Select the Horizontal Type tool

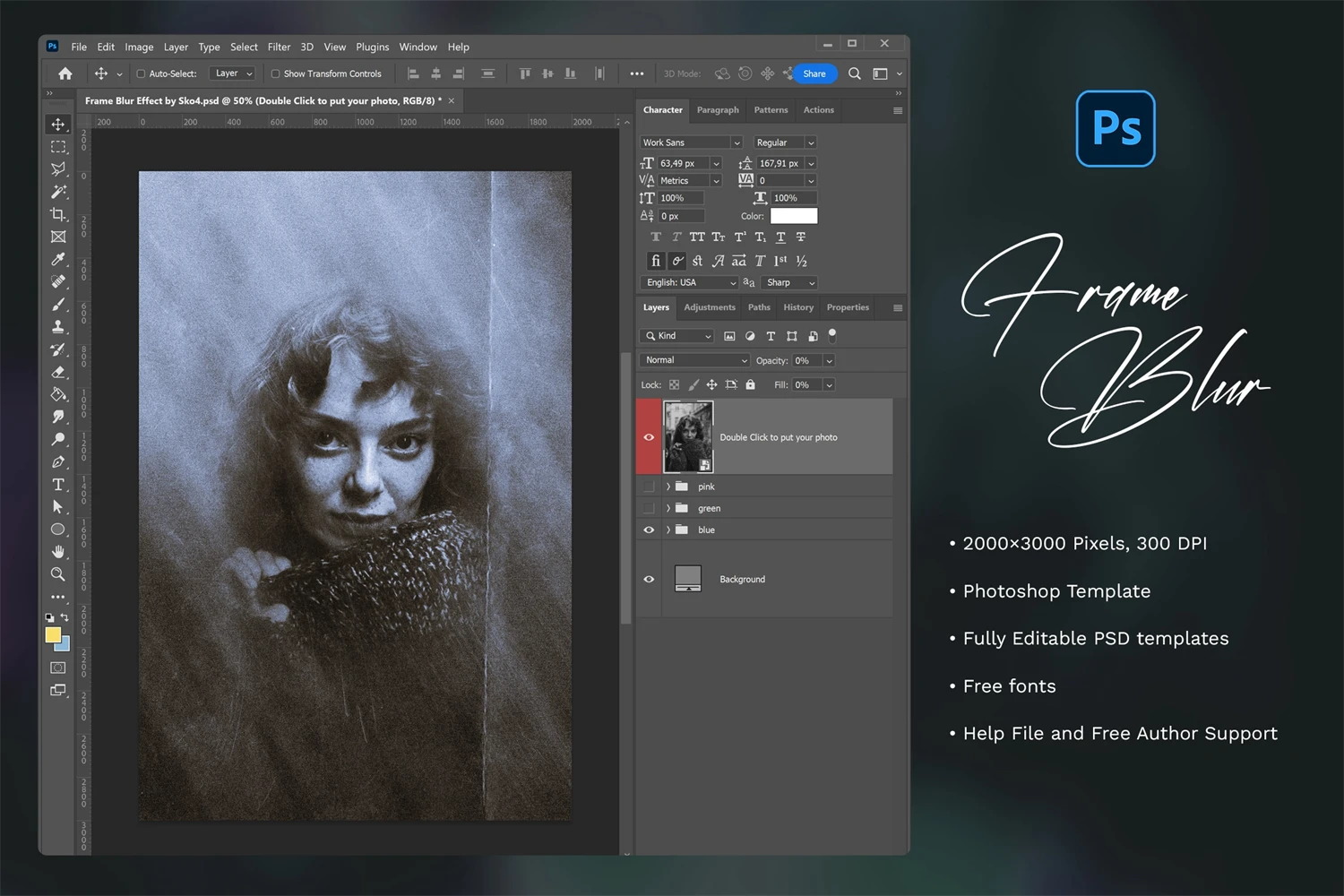pos(58,485)
